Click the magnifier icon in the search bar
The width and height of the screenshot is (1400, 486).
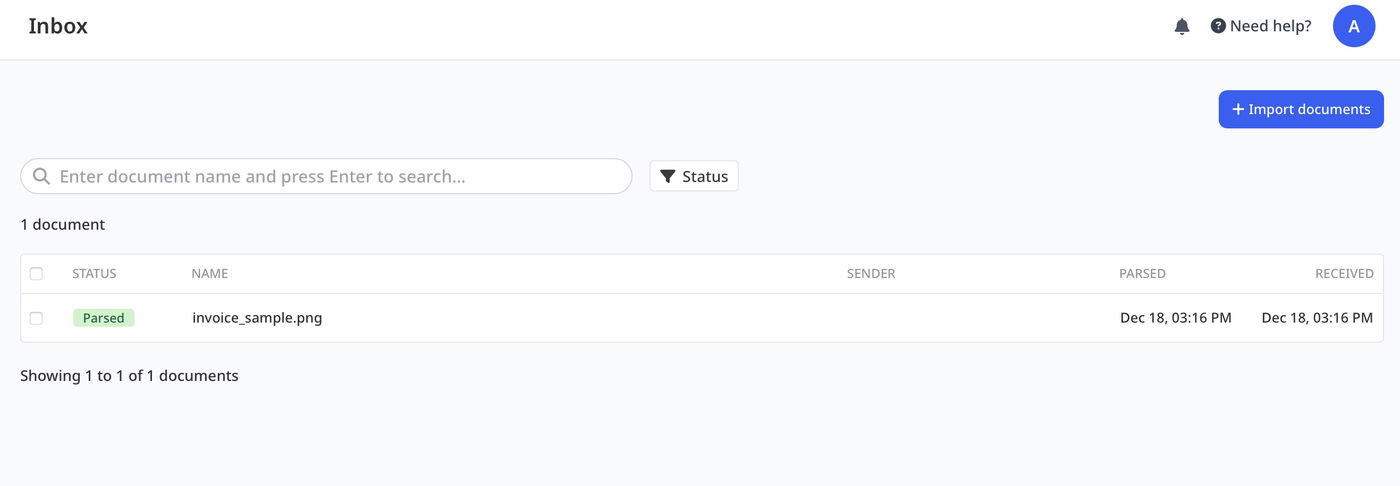click(x=42, y=177)
